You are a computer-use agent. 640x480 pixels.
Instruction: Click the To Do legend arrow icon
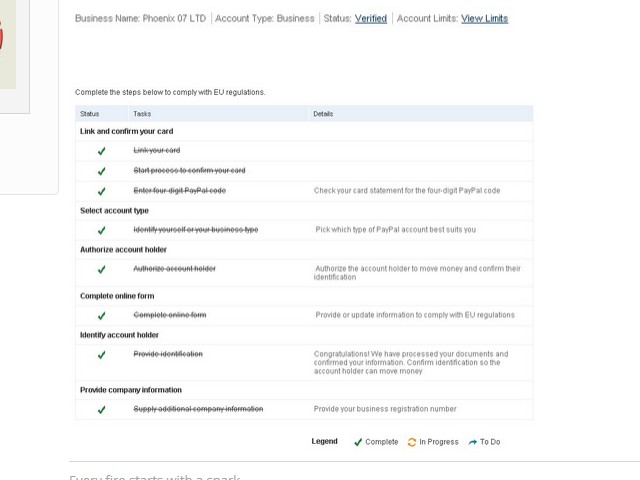(473, 442)
